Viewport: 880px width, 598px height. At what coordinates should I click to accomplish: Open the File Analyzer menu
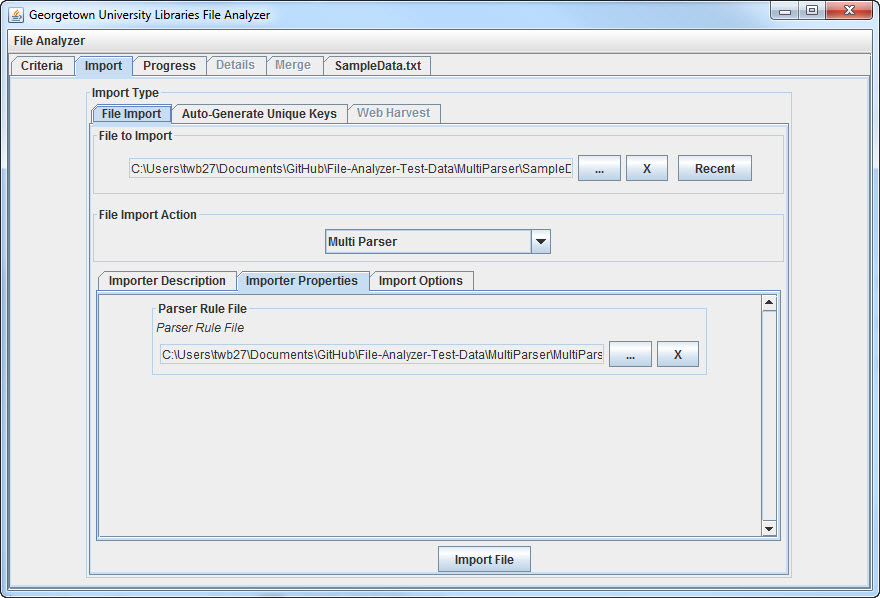click(49, 41)
